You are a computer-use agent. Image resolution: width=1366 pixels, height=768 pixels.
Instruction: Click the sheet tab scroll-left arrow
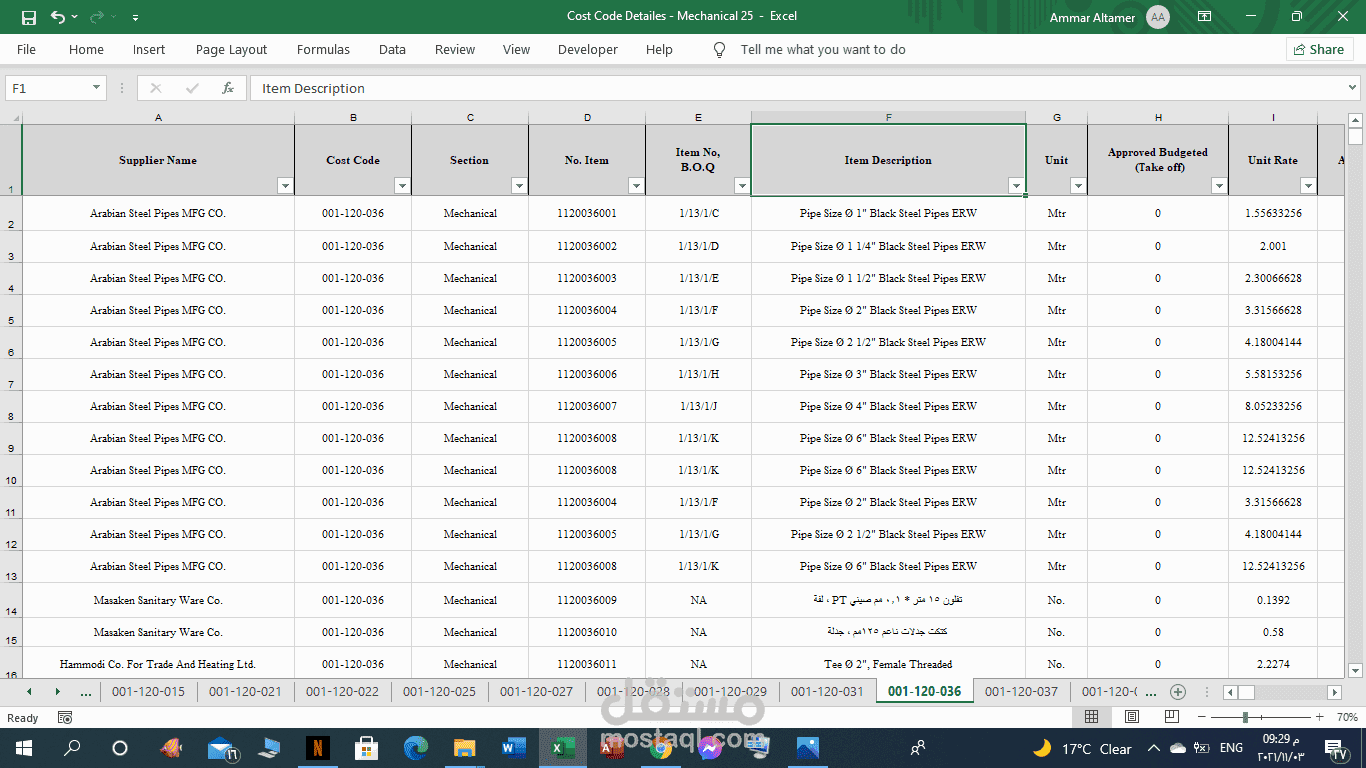pyautogui.click(x=29, y=692)
